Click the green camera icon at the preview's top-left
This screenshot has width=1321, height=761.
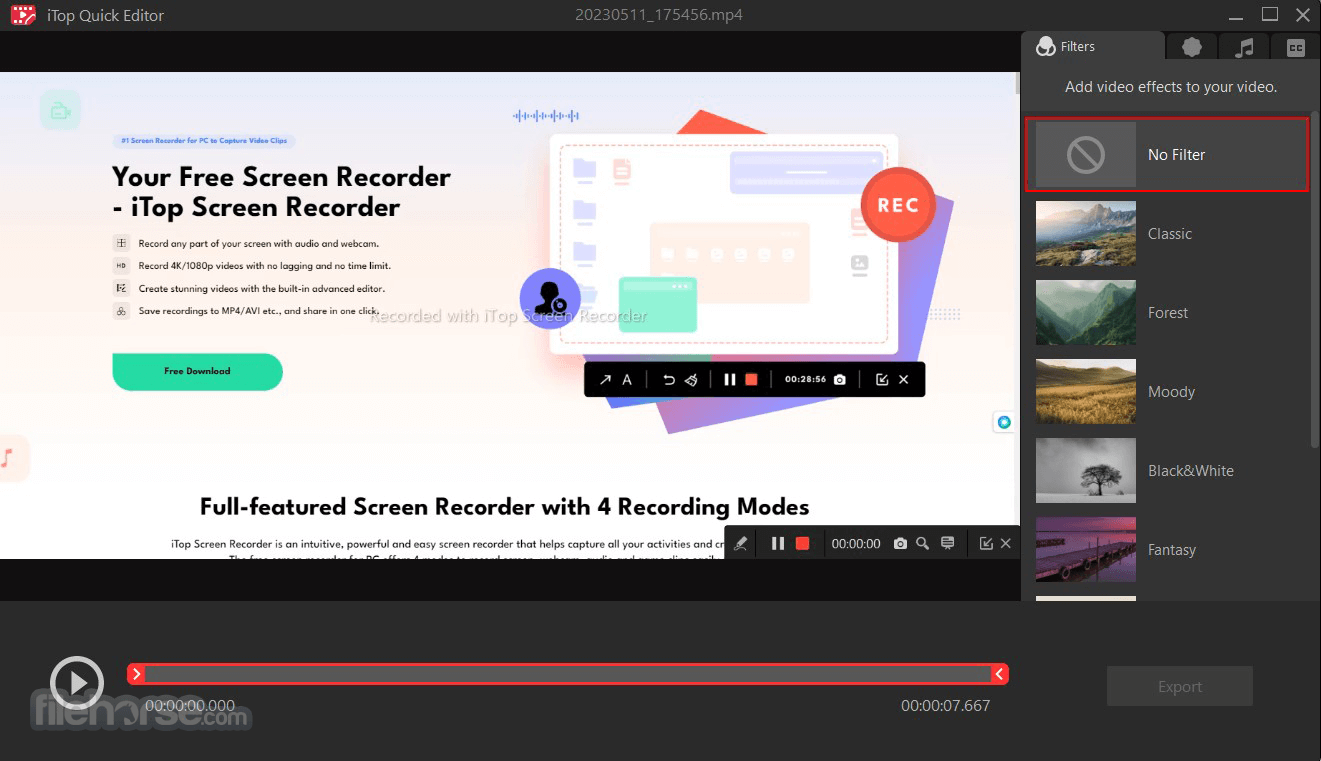coord(60,111)
